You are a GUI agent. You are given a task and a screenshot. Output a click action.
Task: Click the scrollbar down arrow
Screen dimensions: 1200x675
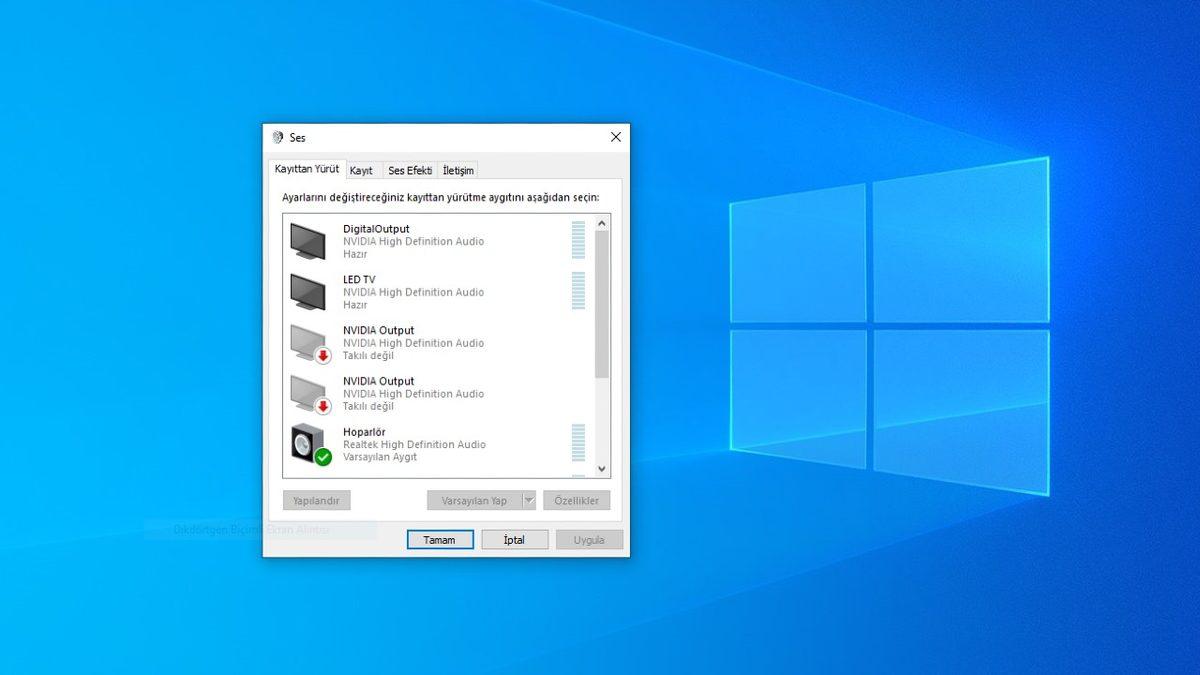[602, 468]
